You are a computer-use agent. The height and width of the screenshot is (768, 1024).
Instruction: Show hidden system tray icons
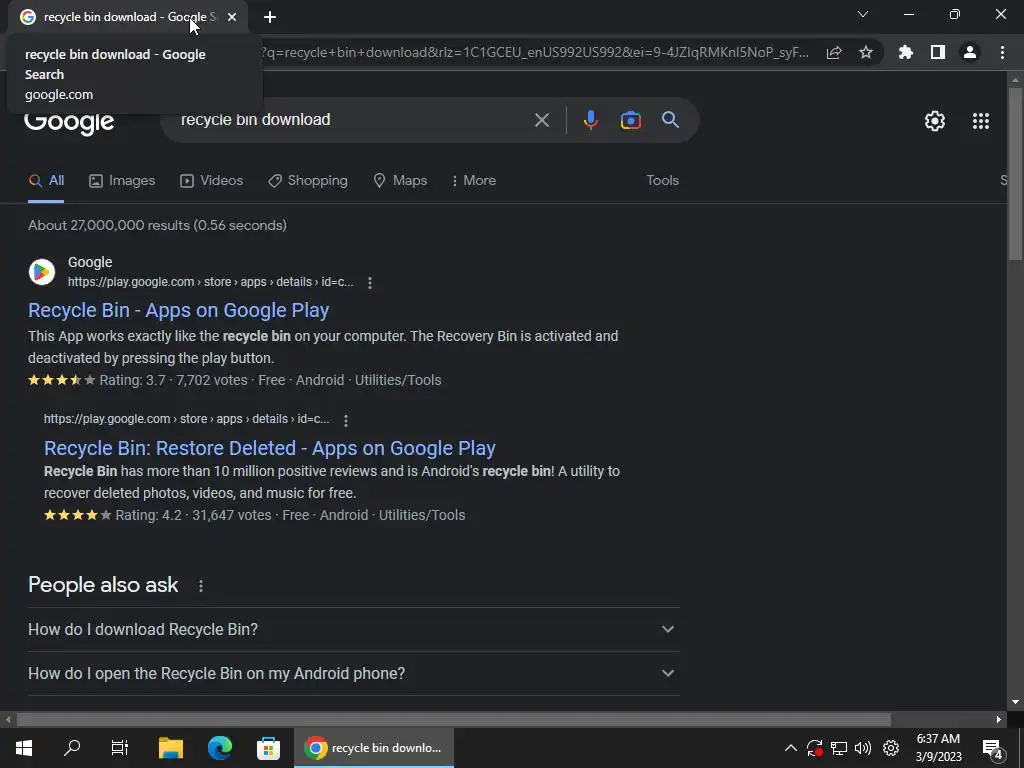click(790, 748)
